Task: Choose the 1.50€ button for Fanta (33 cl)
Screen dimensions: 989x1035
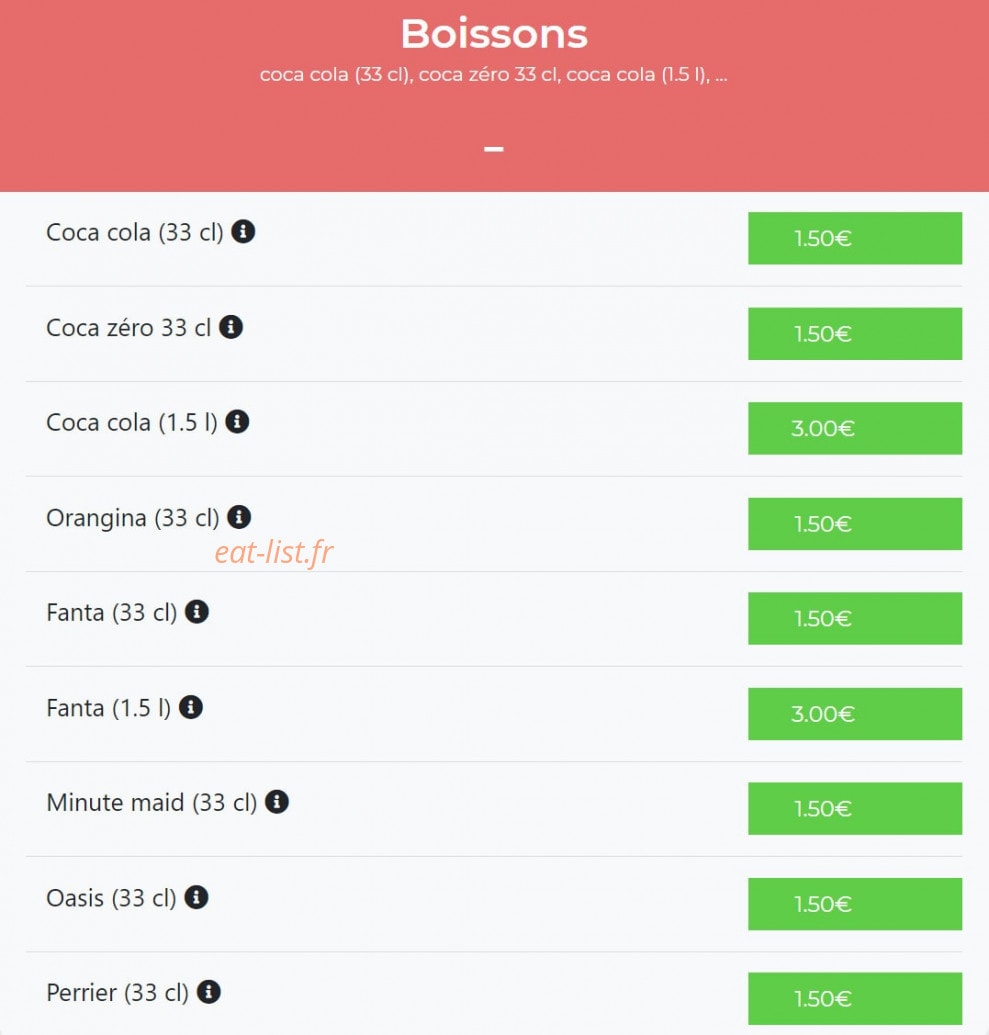Action: (x=855, y=618)
